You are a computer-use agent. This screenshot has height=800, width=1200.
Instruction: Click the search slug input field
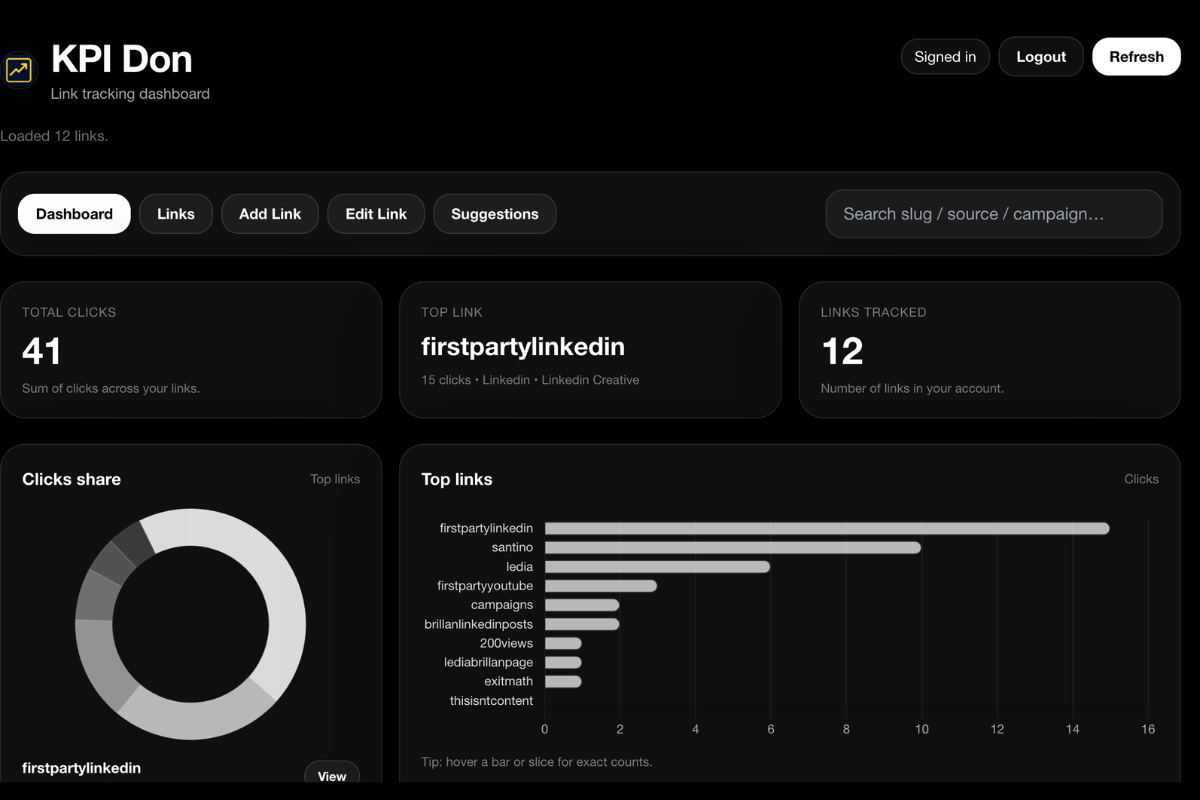pyautogui.click(x=993, y=214)
